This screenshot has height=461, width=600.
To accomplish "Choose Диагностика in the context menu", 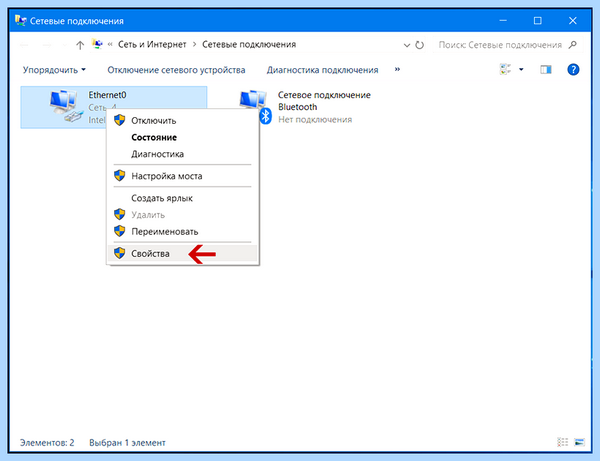I will 183,154.
